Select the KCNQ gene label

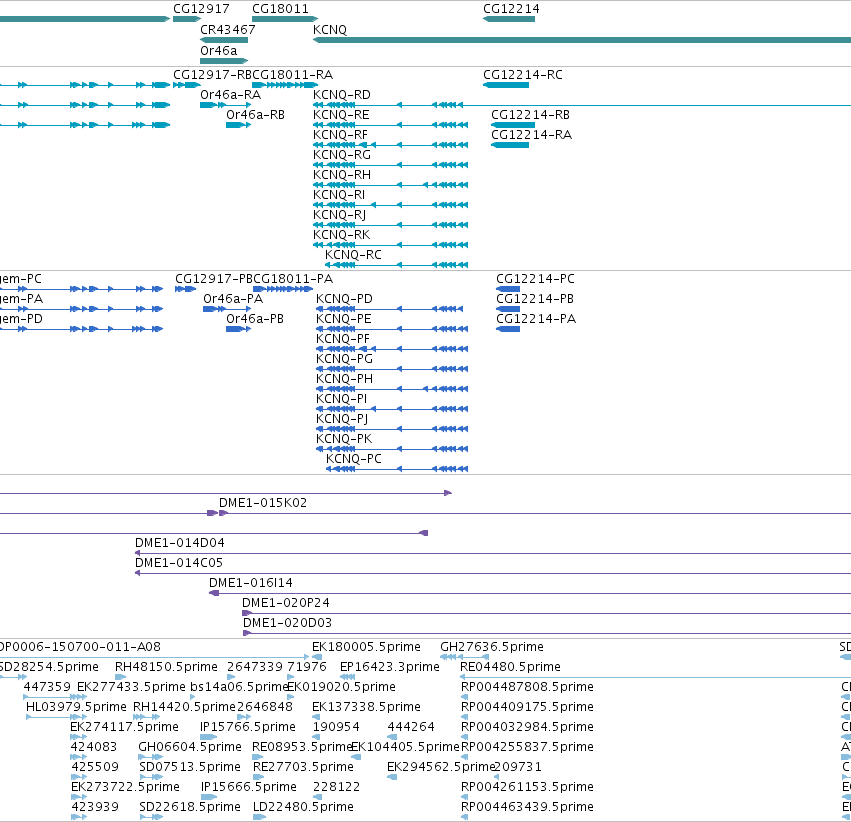point(330,29)
